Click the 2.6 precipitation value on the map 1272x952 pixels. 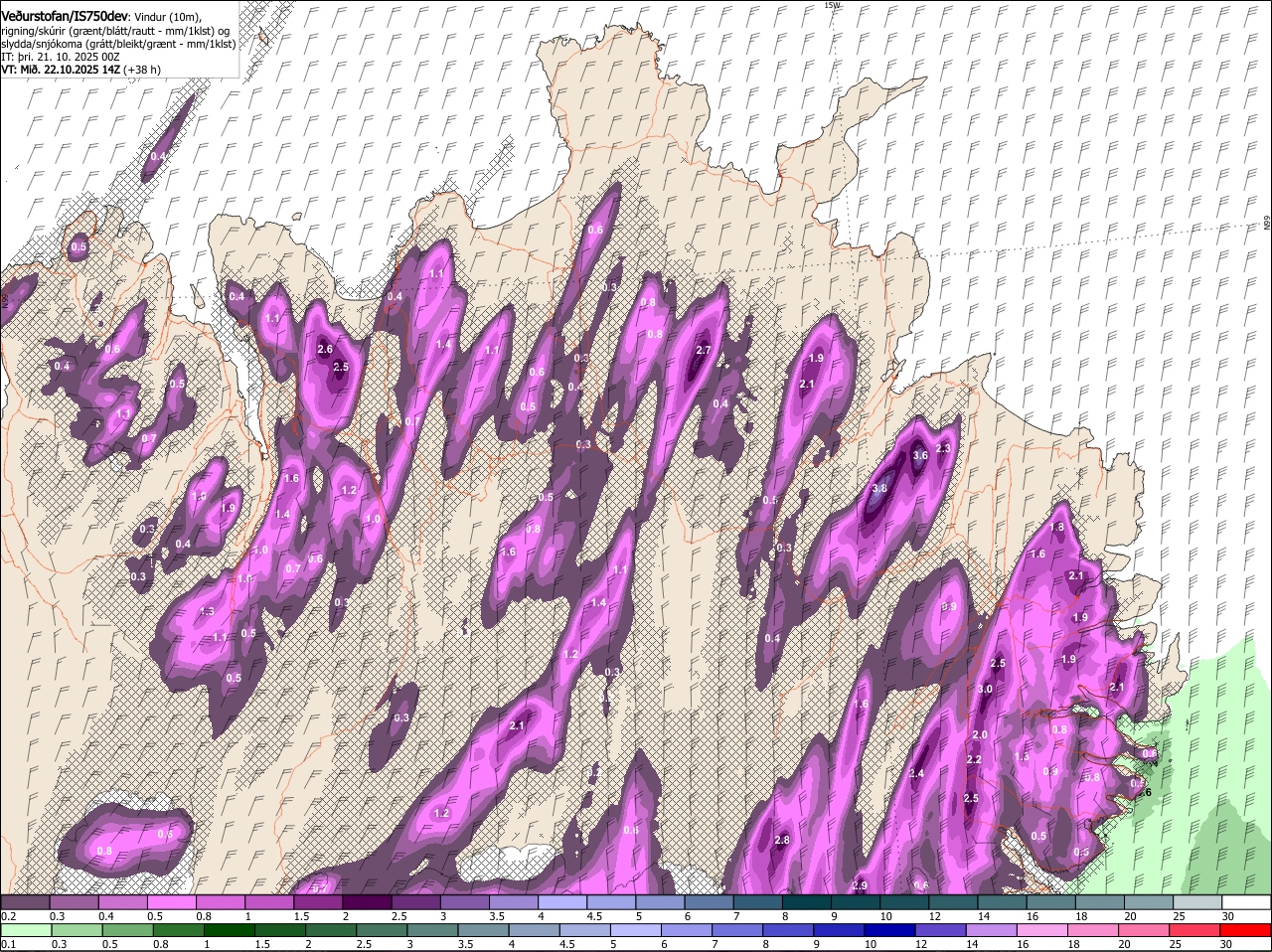[325, 350]
